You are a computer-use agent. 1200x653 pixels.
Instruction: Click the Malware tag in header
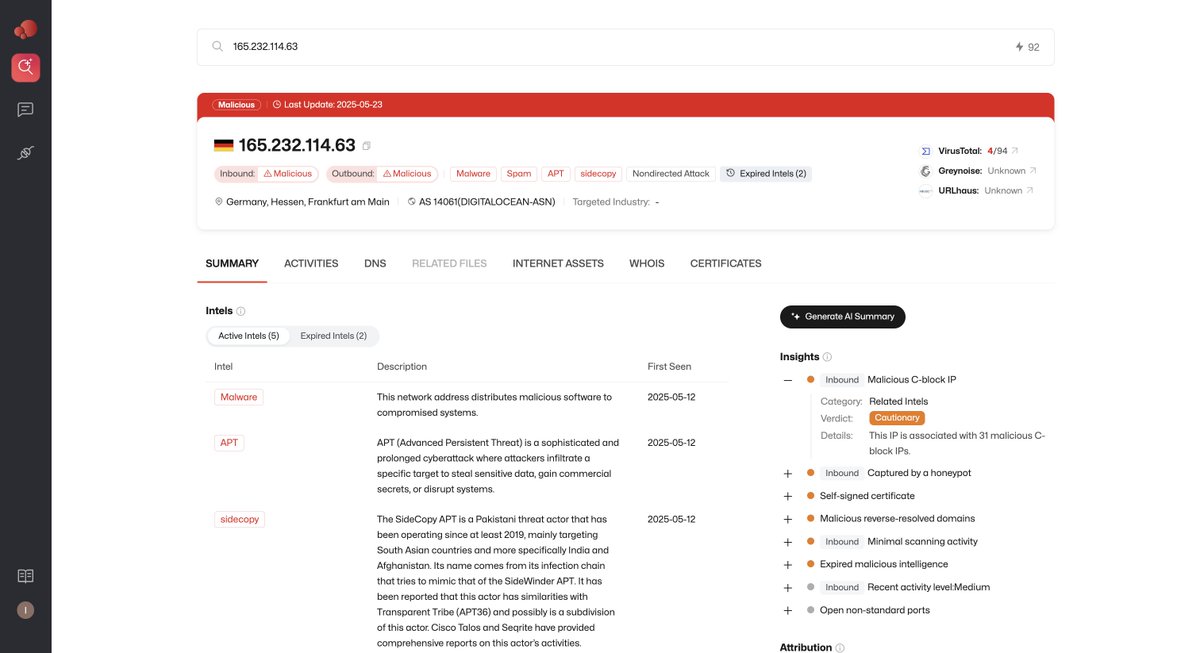click(473, 173)
